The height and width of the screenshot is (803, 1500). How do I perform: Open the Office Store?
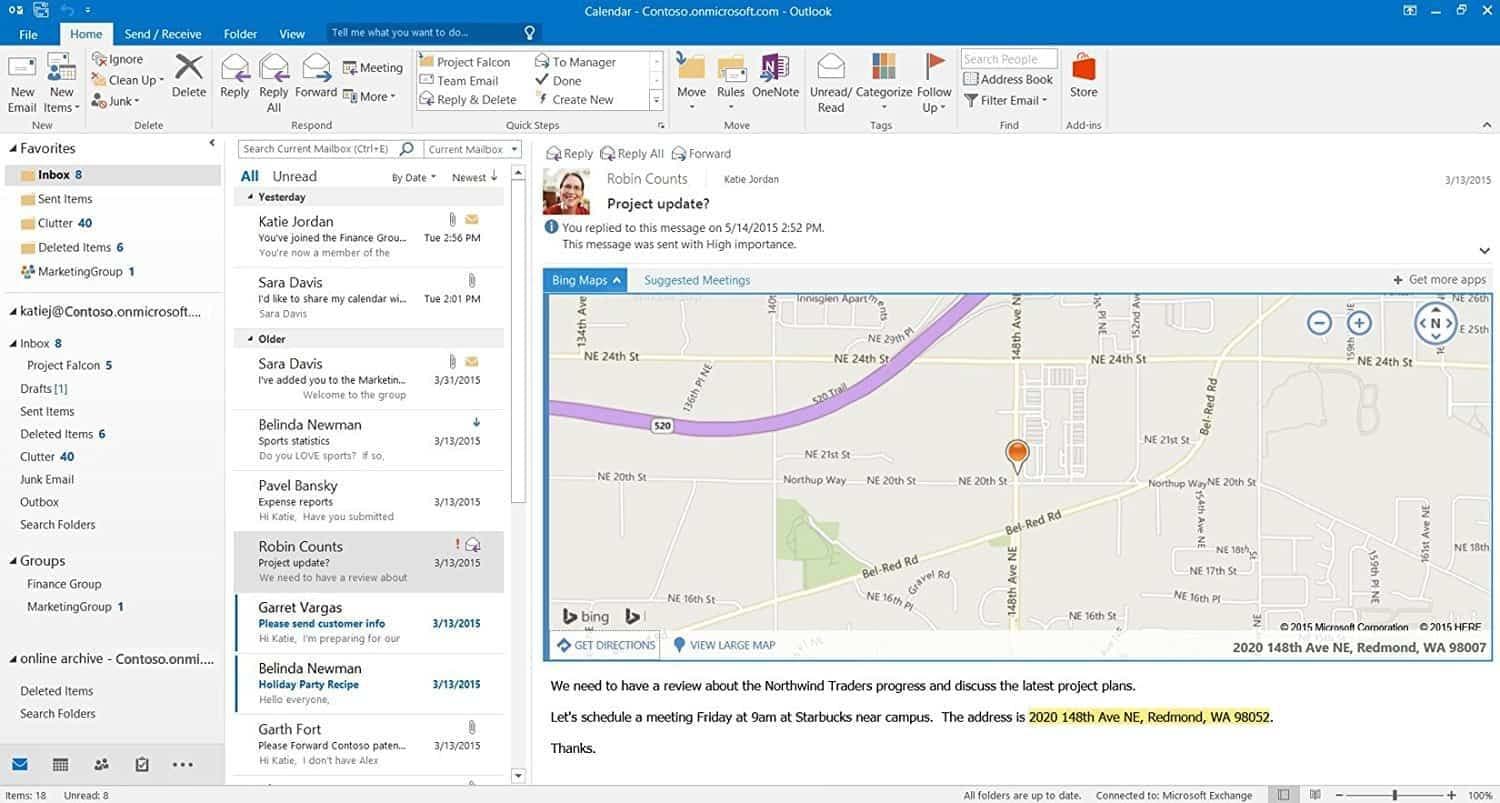[x=1083, y=78]
